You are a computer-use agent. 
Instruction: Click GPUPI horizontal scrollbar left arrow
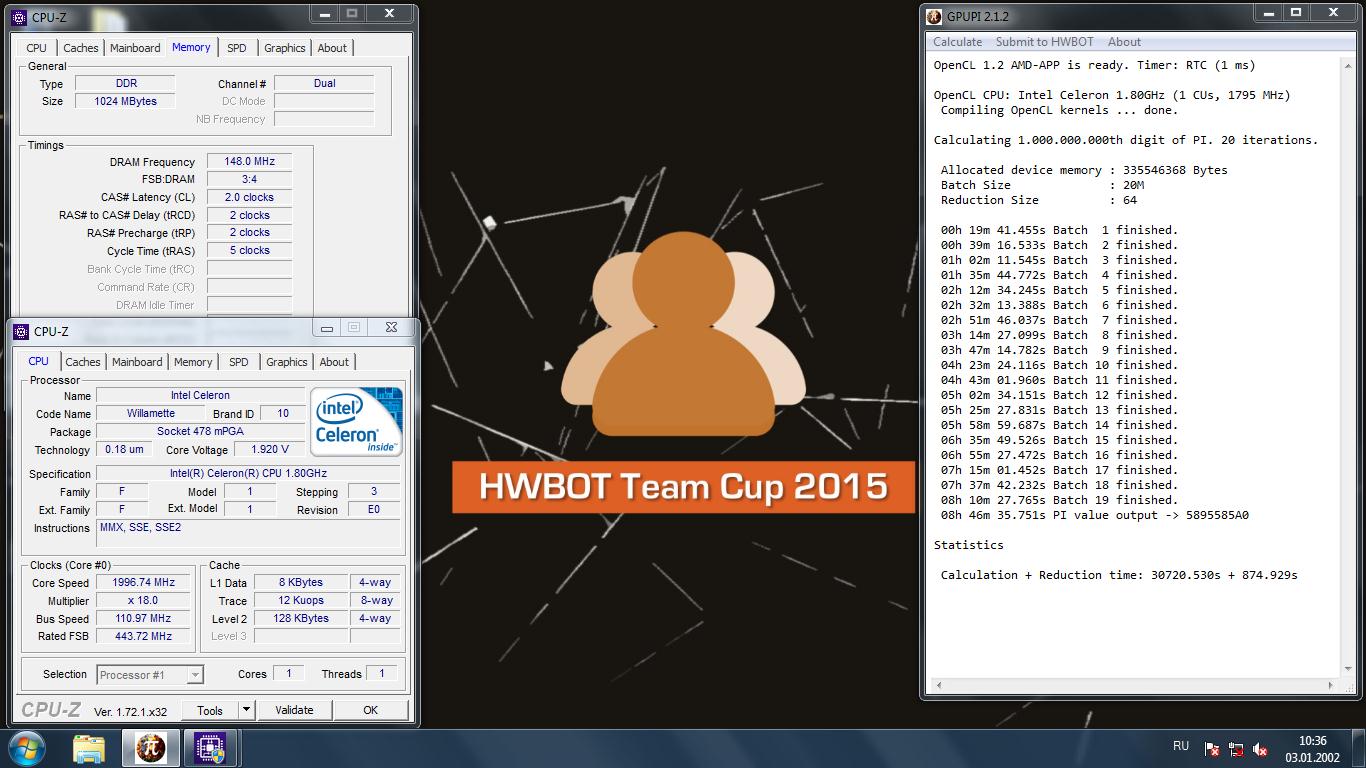tap(937, 685)
